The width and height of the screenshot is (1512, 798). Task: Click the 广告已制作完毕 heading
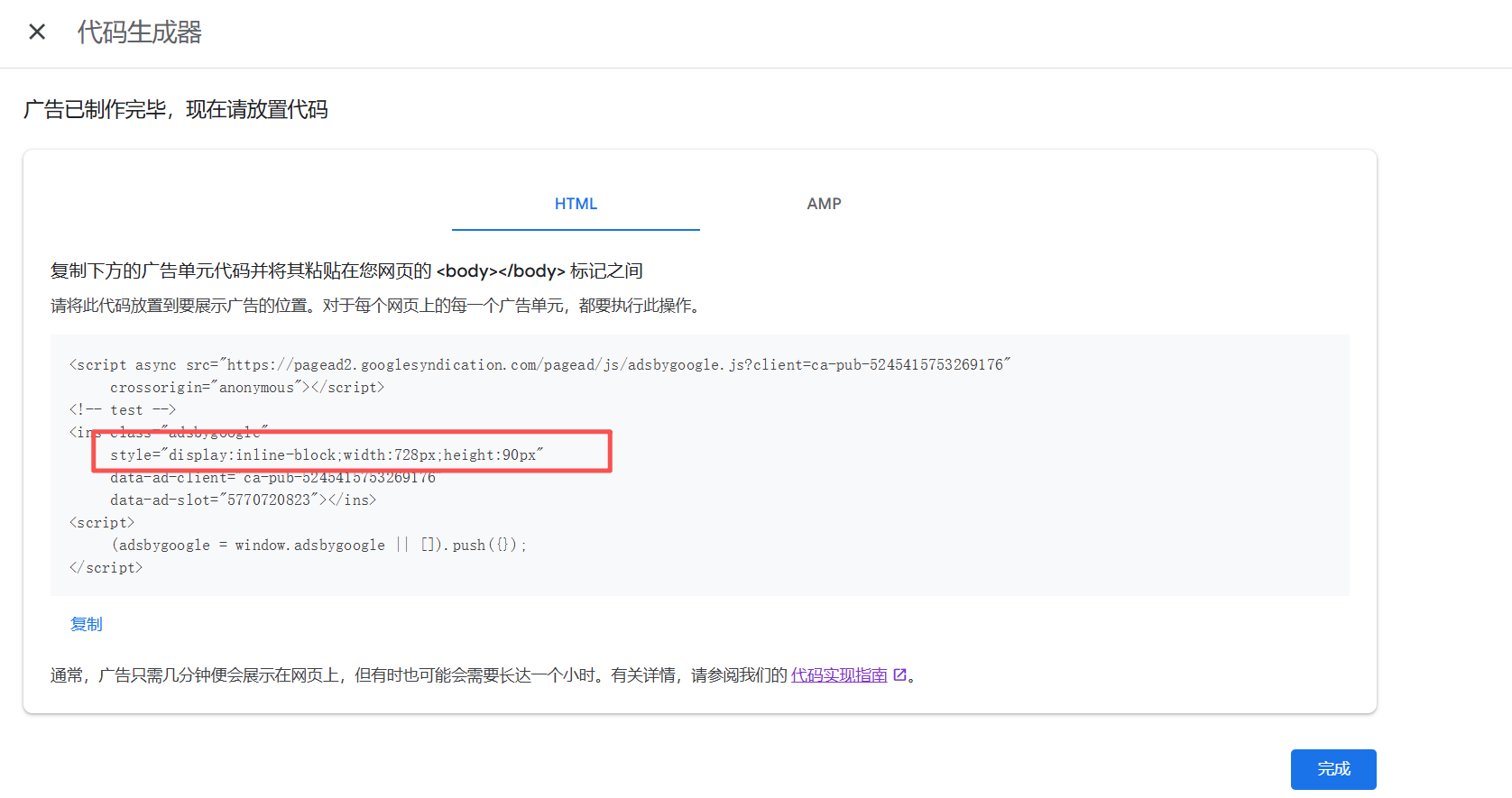click(x=176, y=110)
